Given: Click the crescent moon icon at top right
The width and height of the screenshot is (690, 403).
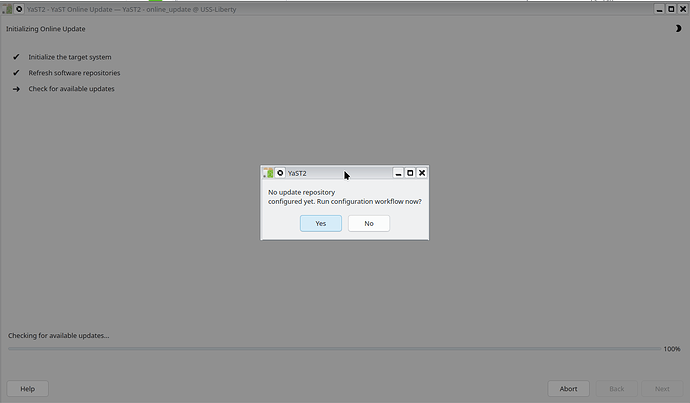Looking at the screenshot, I should pos(678,29).
